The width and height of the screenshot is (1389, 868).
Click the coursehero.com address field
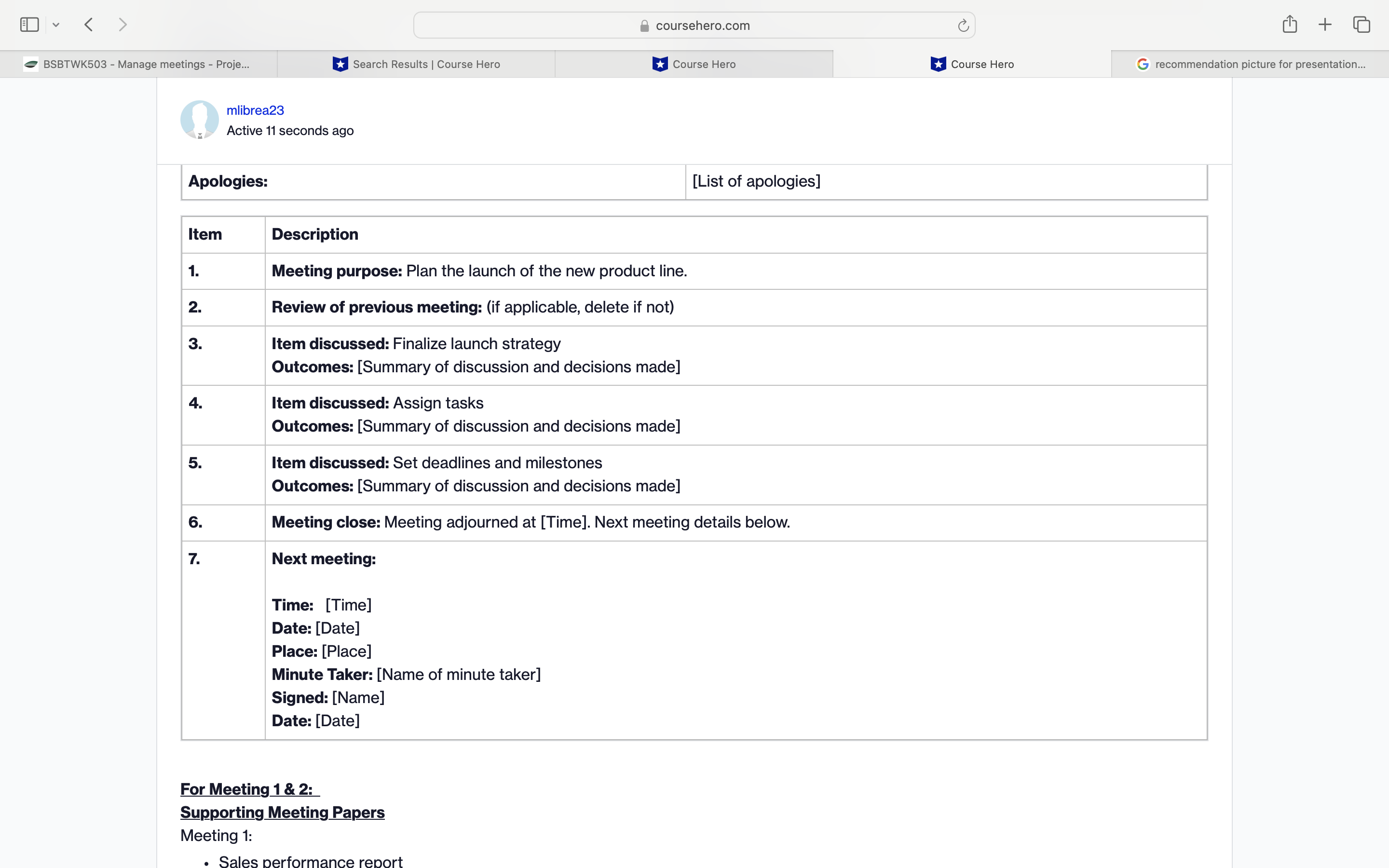click(x=703, y=25)
